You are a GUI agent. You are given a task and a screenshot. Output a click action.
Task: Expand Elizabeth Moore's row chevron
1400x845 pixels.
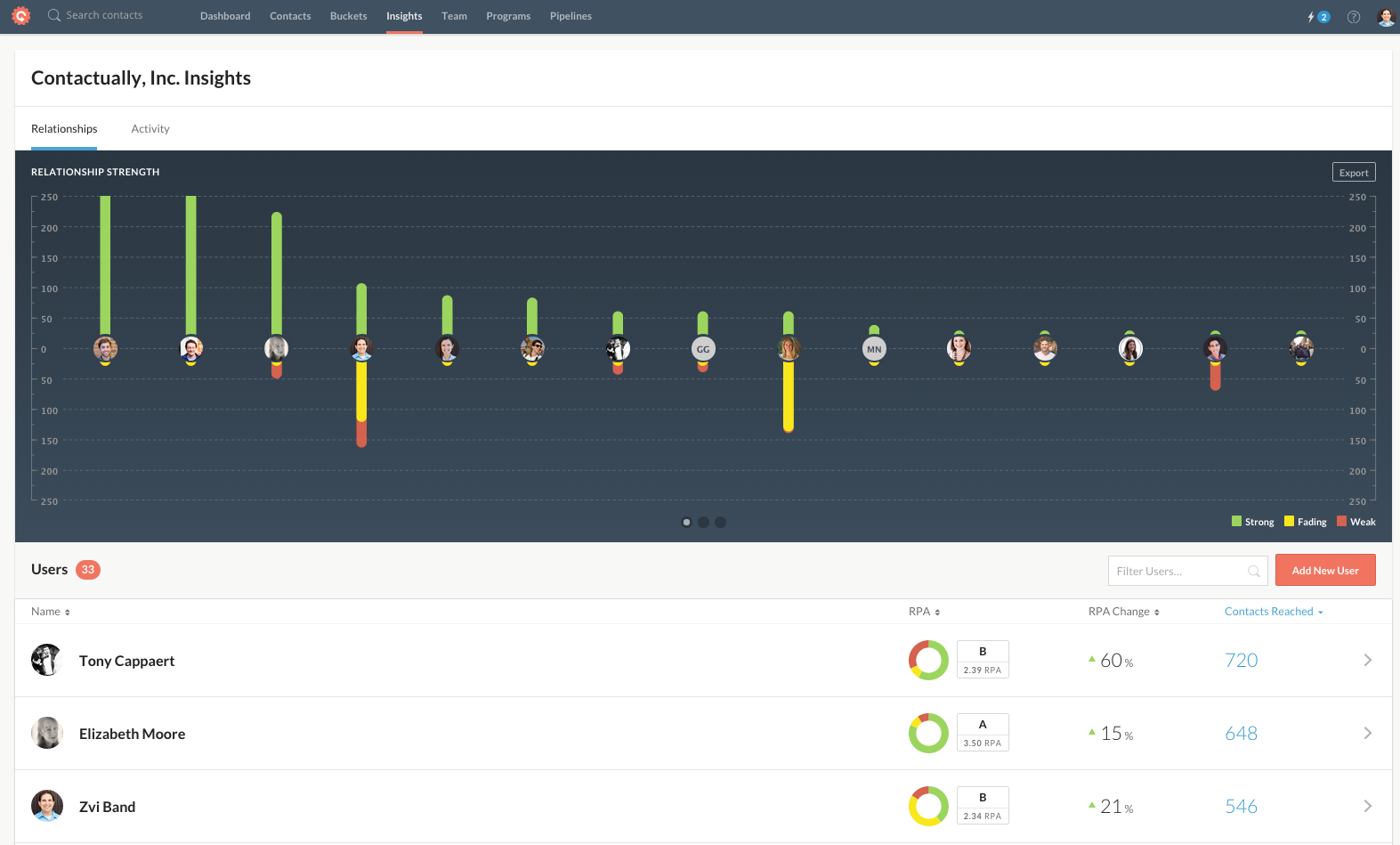(x=1368, y=734)
